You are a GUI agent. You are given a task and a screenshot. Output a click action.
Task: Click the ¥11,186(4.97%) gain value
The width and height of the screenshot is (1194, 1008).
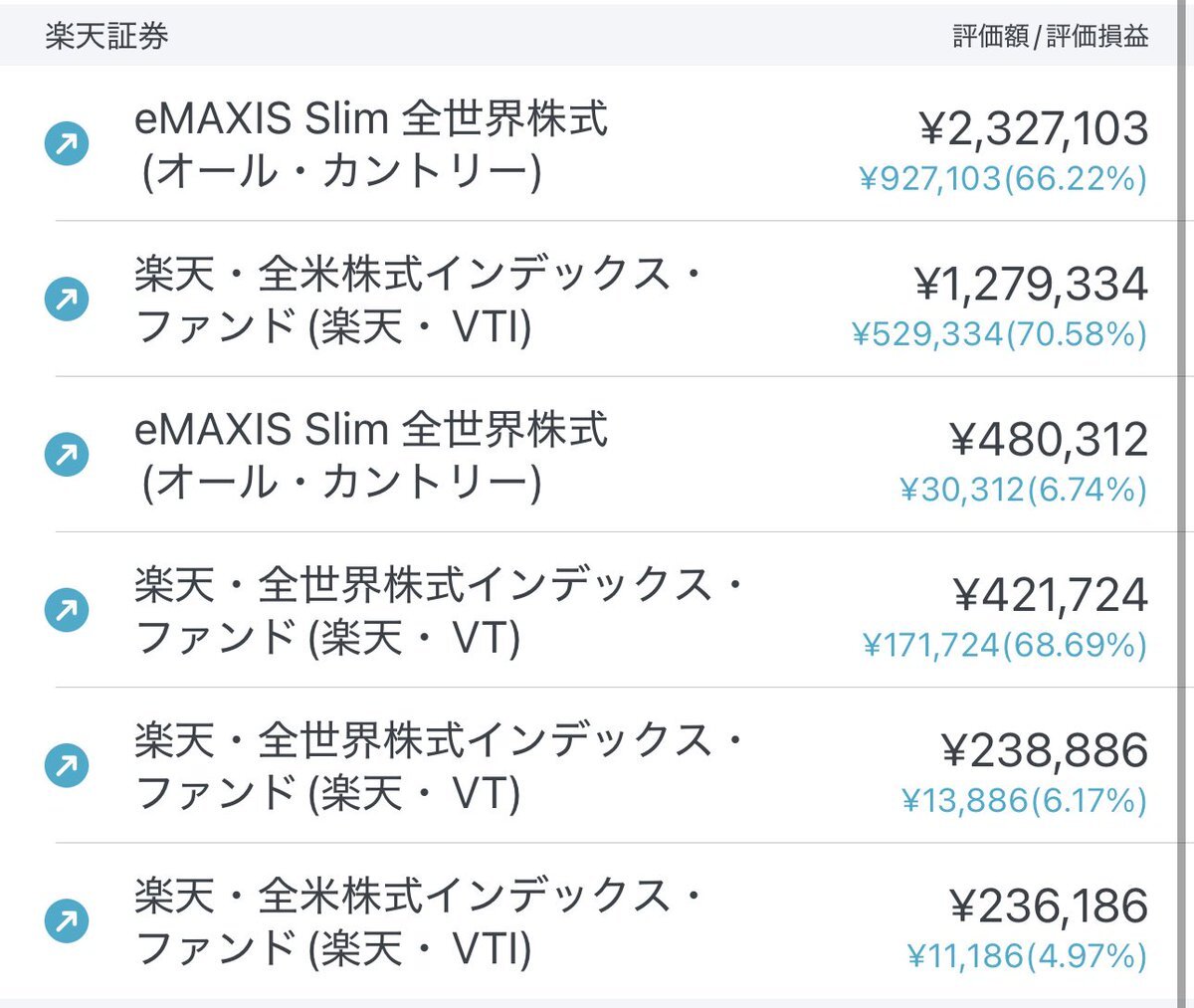[1028, 956]
